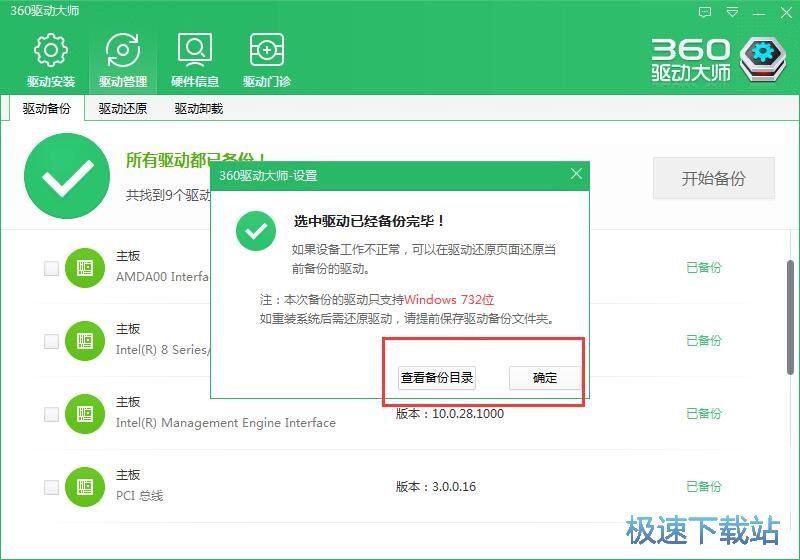800x560 pixels.
Task: Close the 360驱动大师-设置 dialog
Action: (x=576, y=174)
